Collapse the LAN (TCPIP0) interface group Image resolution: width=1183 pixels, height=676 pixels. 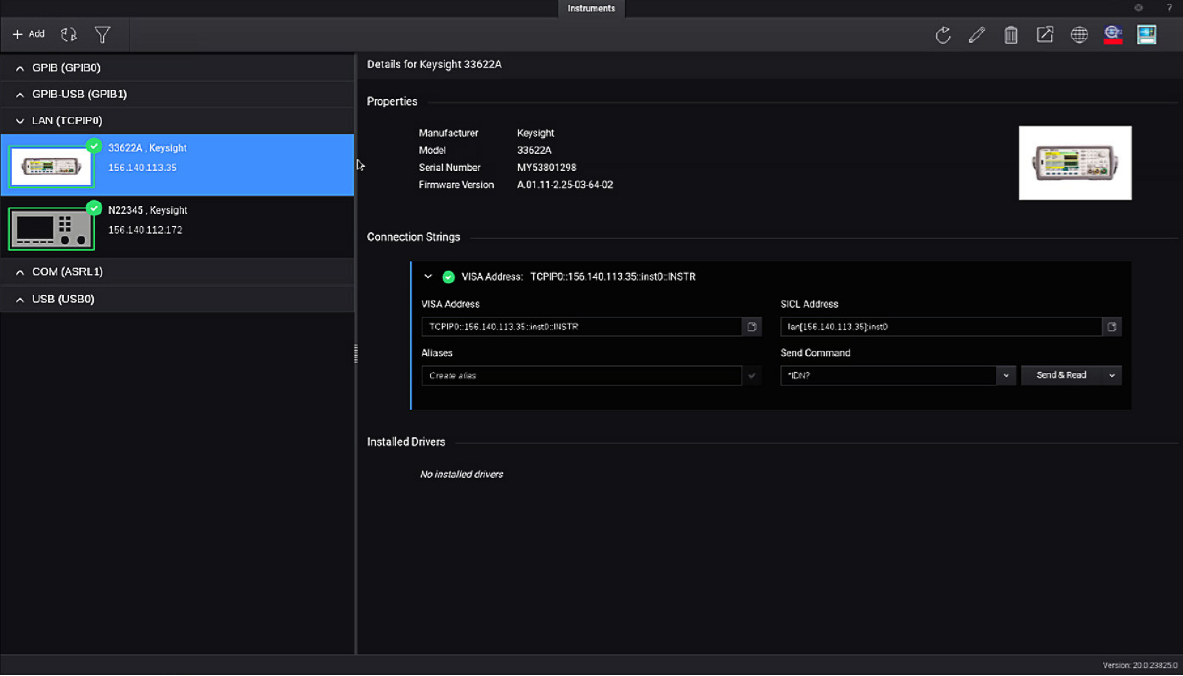tap(20, 121)
